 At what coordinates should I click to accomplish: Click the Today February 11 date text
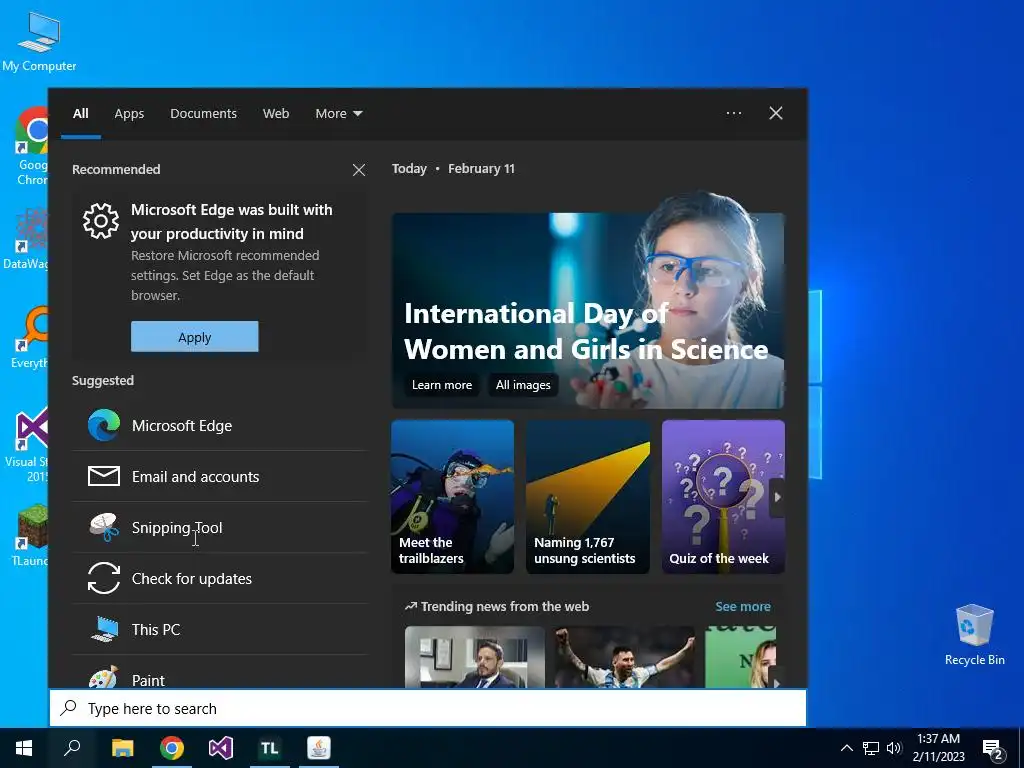click(x=453, y=168)
